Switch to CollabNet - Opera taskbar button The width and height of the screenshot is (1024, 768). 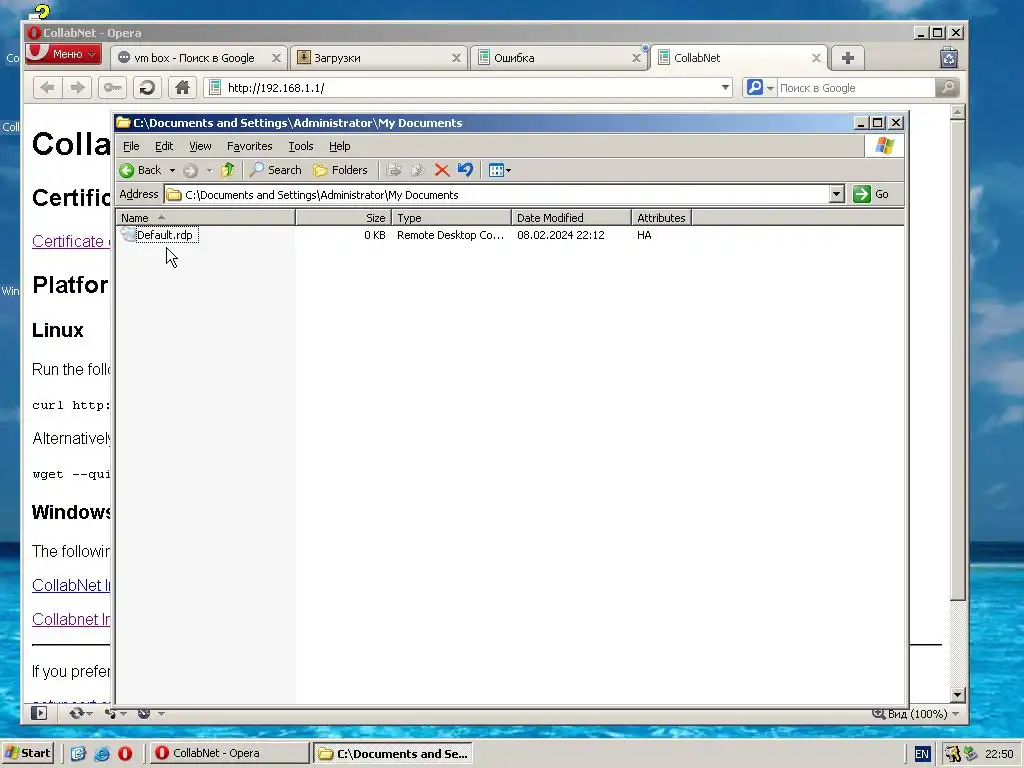[230, 753]
